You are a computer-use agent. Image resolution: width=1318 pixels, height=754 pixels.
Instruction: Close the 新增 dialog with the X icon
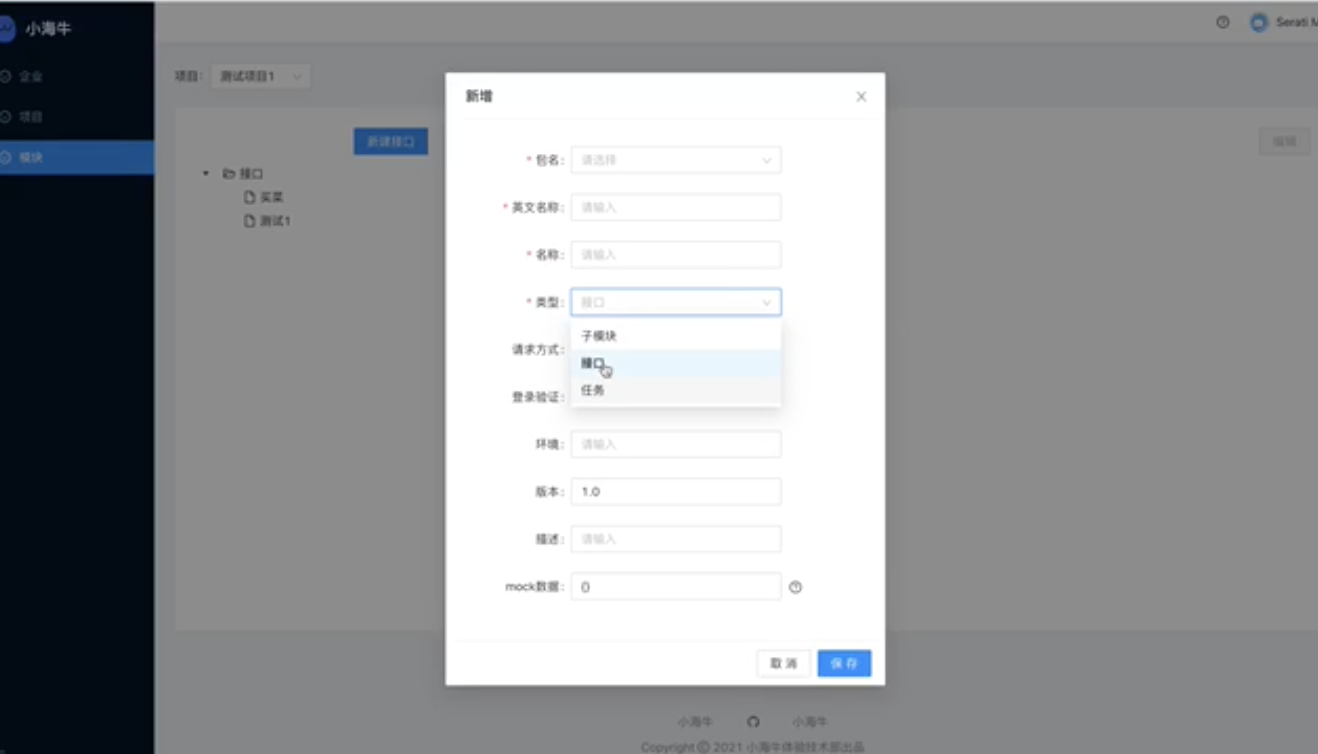[x=861, y=97]
